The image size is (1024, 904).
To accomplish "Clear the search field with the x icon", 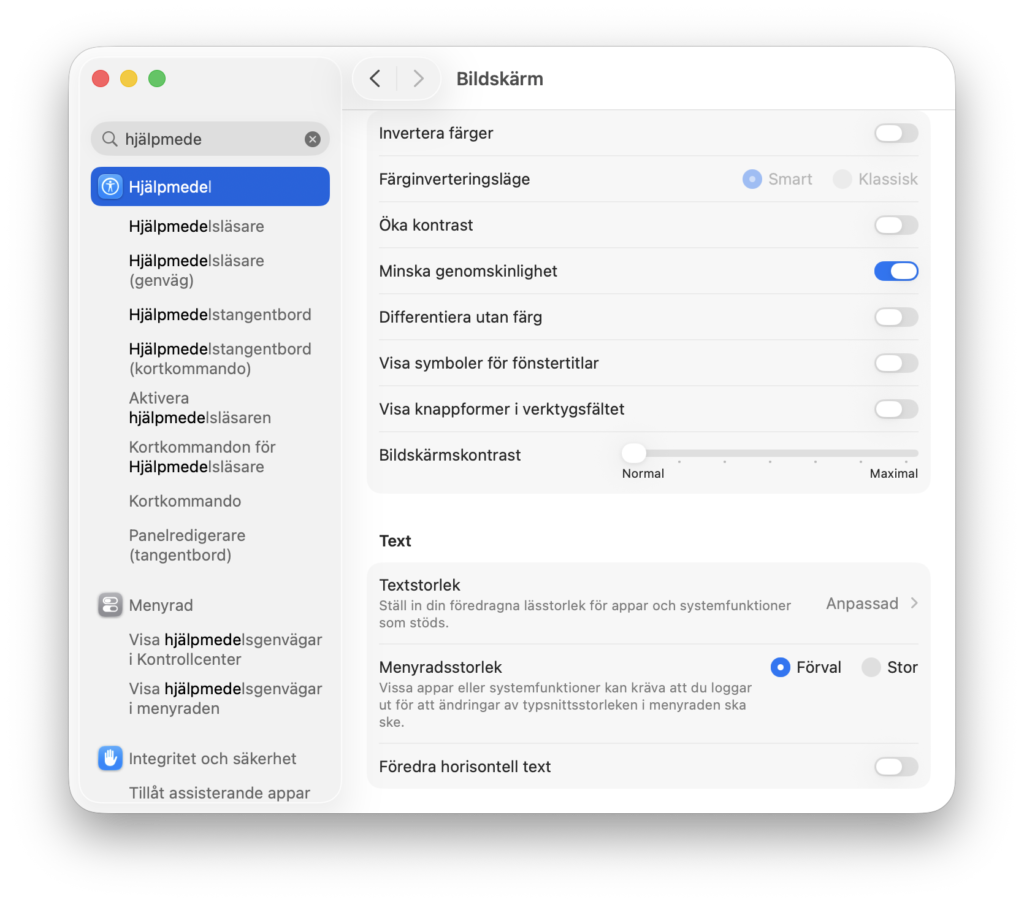I will [x=312, y=139].
